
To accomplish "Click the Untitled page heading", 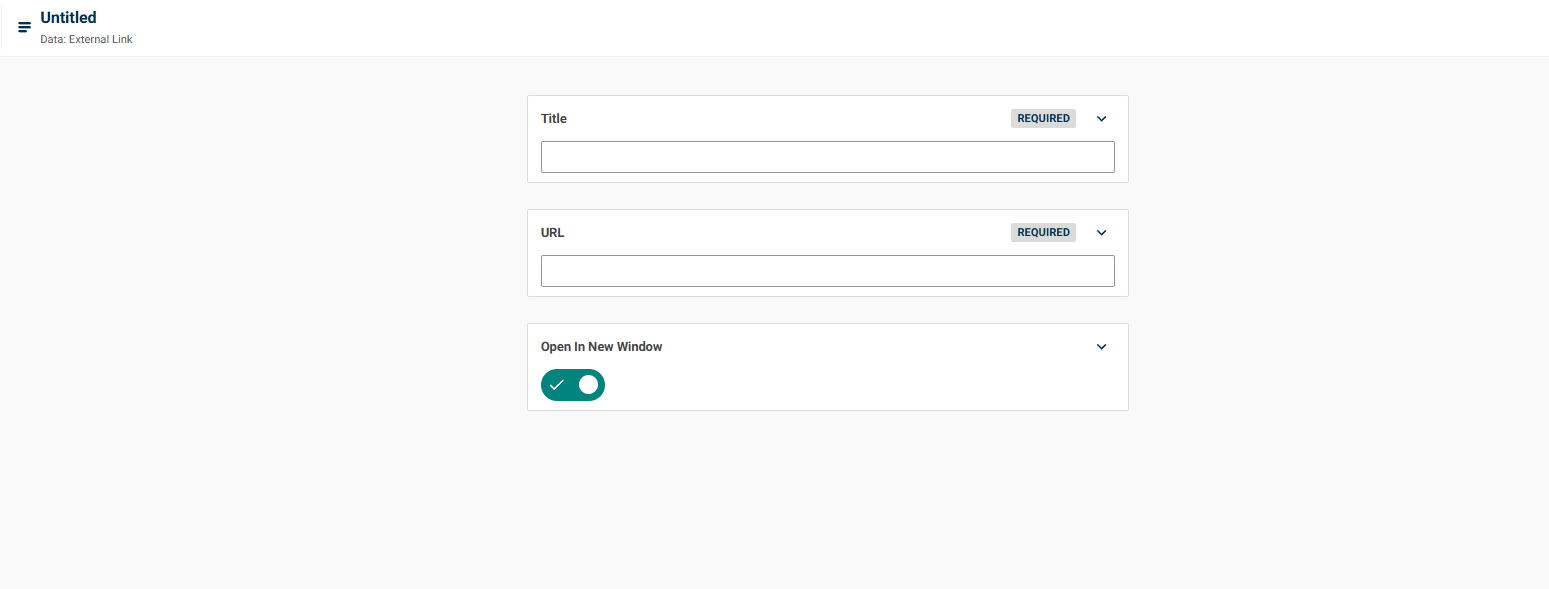I will (x=68, y=18).
